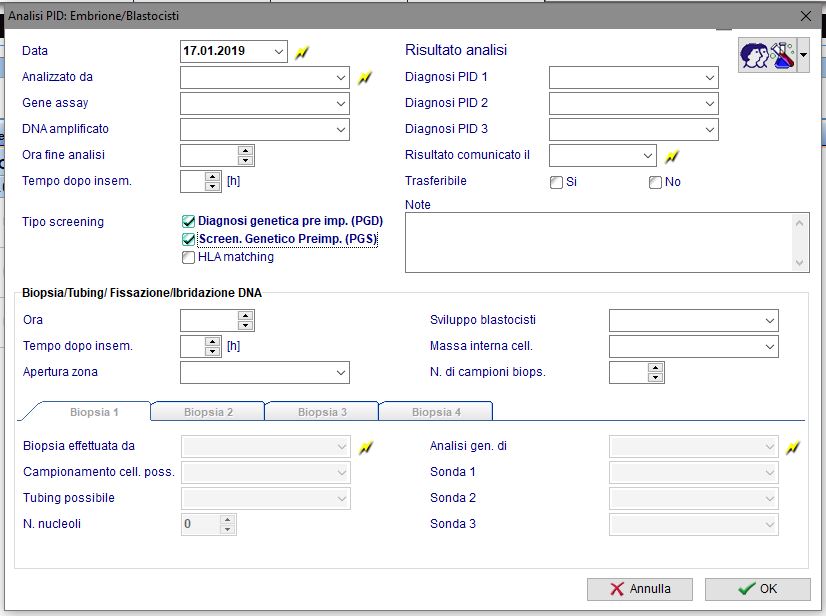Click the faces and flask icon button

[x=768, y=55]
